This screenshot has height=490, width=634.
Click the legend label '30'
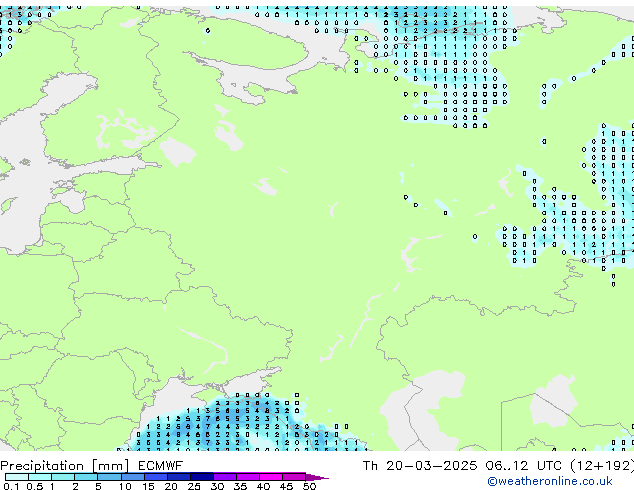[217, 486]
